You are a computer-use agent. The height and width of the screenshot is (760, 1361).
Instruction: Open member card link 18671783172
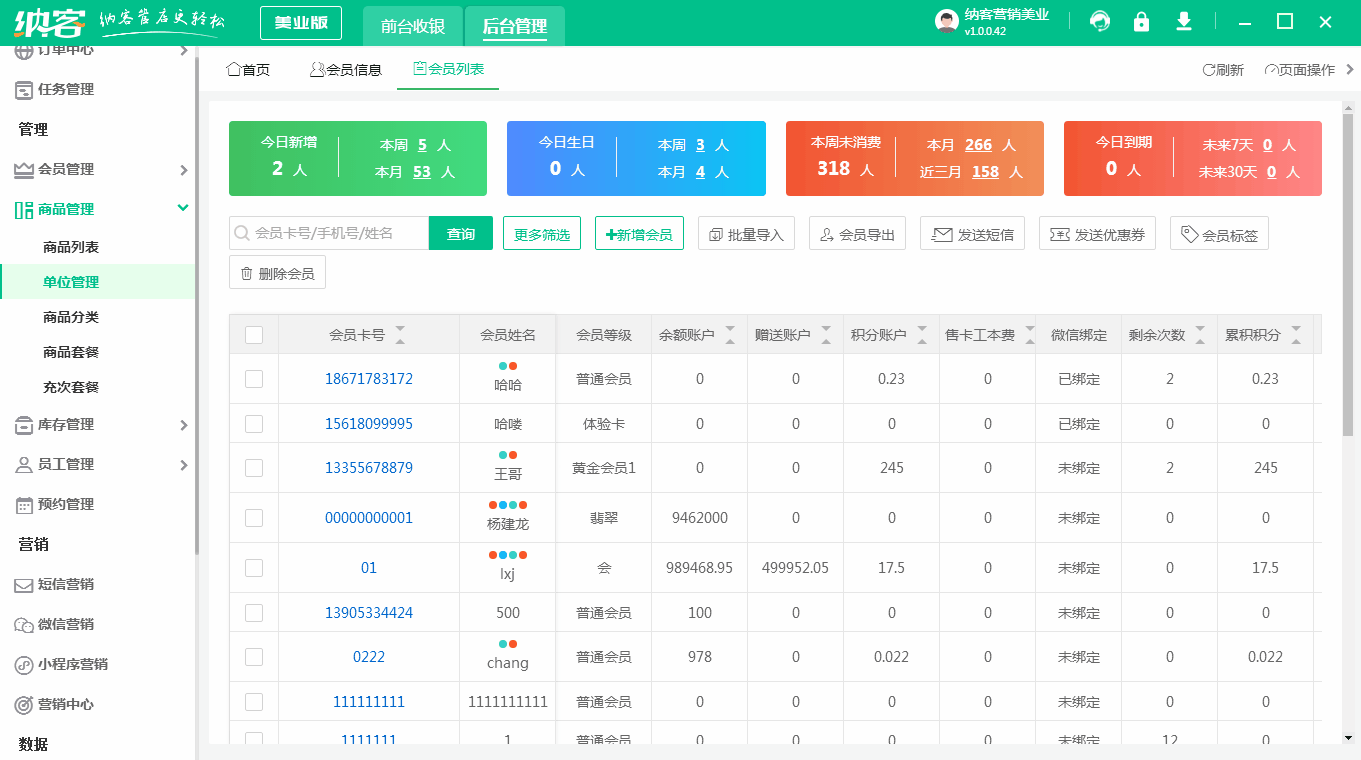[369, 378]
